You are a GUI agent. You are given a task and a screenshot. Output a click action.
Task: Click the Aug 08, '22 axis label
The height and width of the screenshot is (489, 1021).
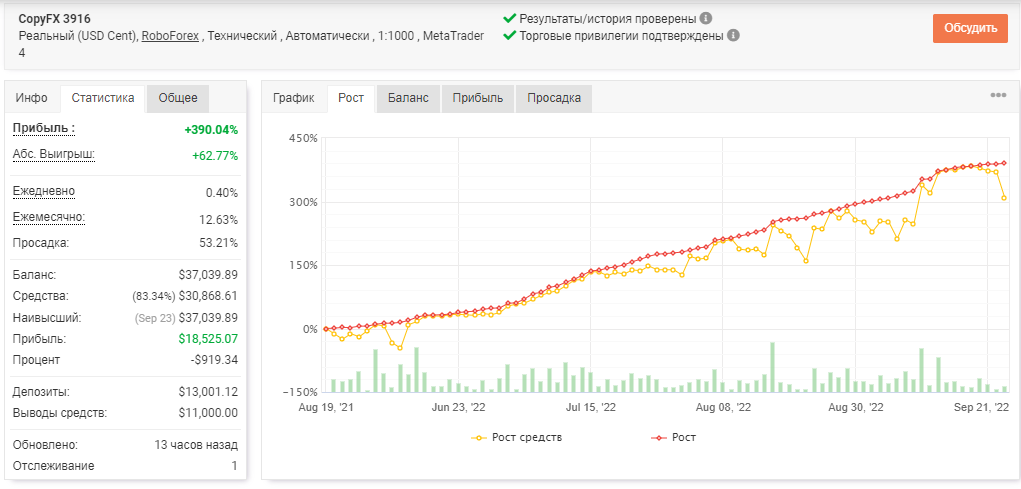point(724,408)
